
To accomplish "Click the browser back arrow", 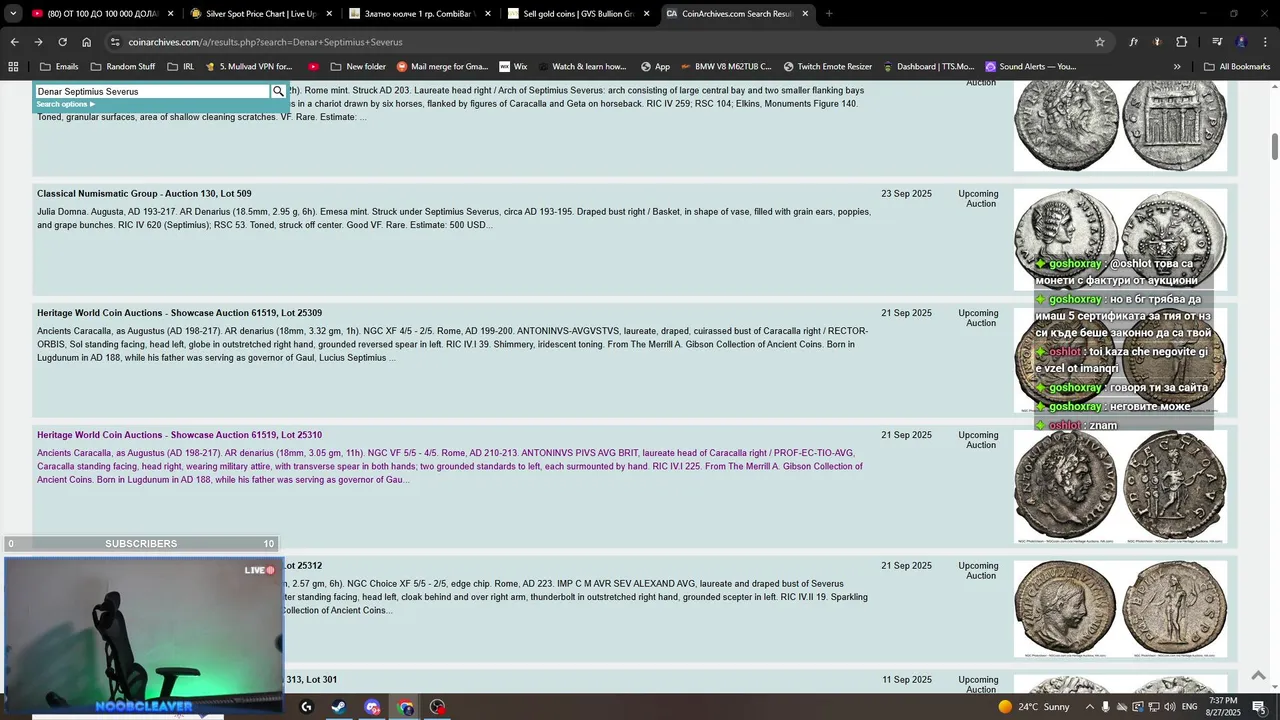I will 14,42.
